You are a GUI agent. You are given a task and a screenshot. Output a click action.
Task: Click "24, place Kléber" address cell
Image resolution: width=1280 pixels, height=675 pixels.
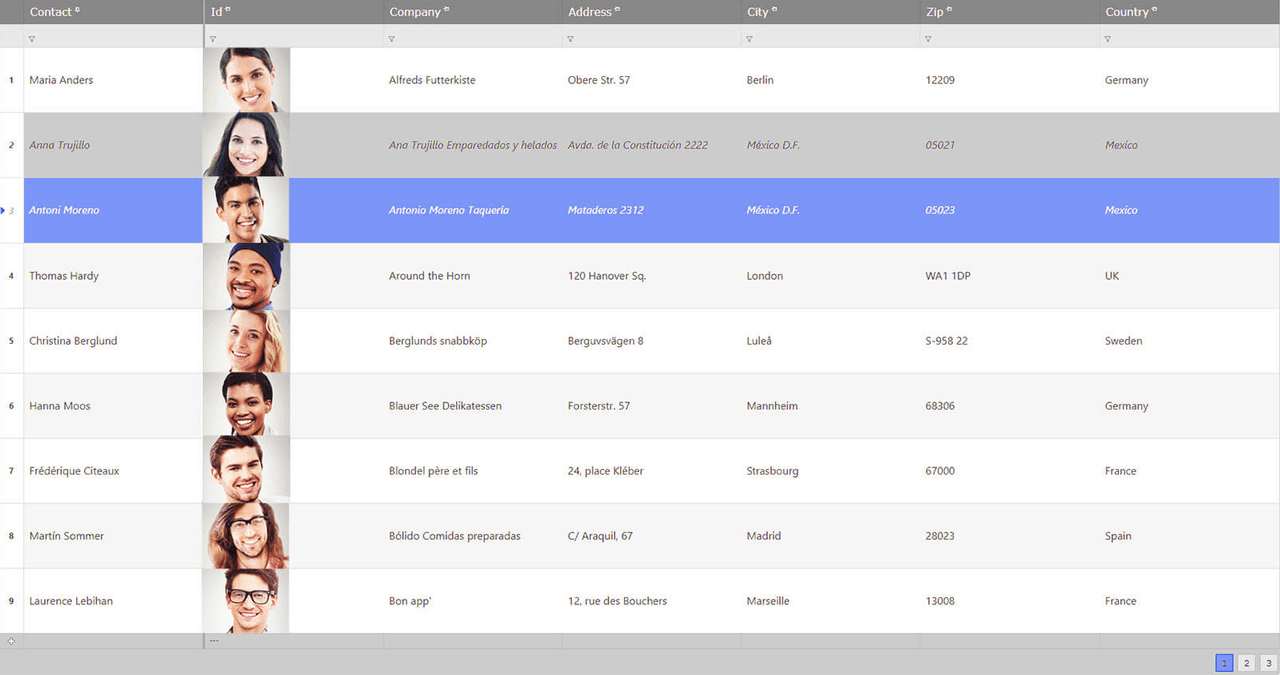(x=606, y=471)
